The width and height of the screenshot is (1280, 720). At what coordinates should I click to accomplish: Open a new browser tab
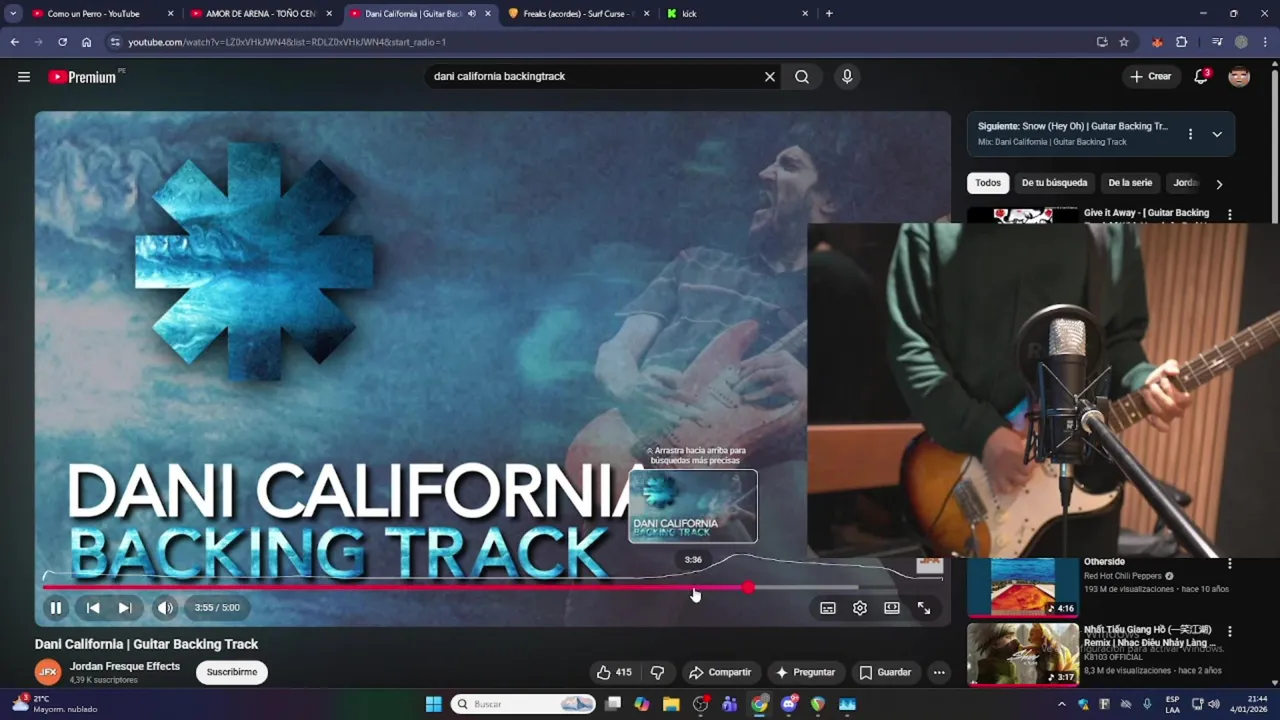tap(829, 14)
